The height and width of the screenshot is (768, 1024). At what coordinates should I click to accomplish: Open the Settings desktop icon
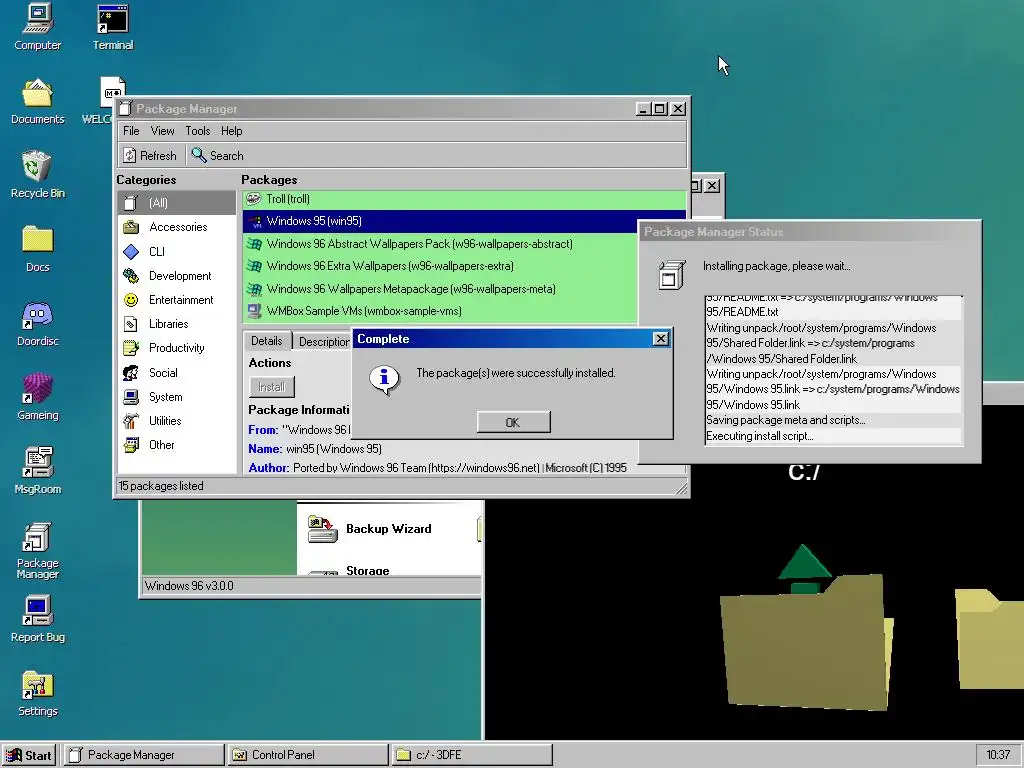[x=37, y=694]
